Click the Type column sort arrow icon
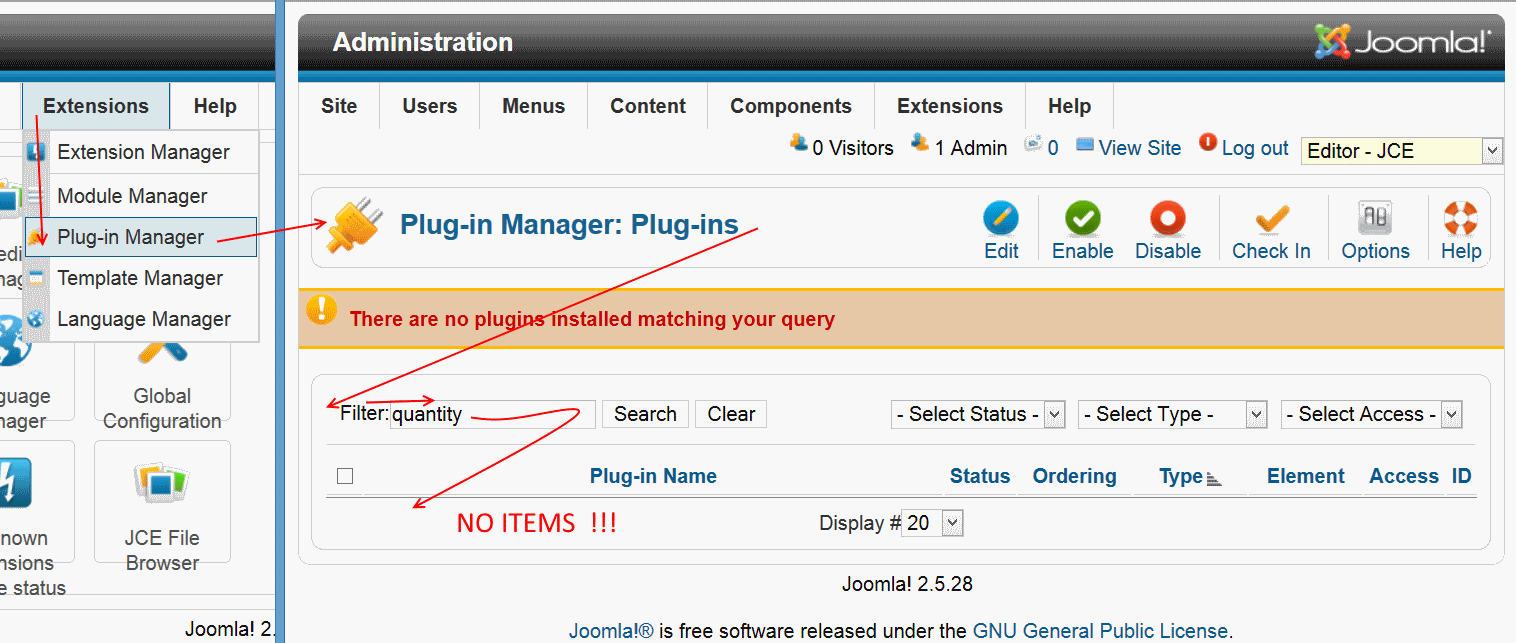 [1214, 479]
